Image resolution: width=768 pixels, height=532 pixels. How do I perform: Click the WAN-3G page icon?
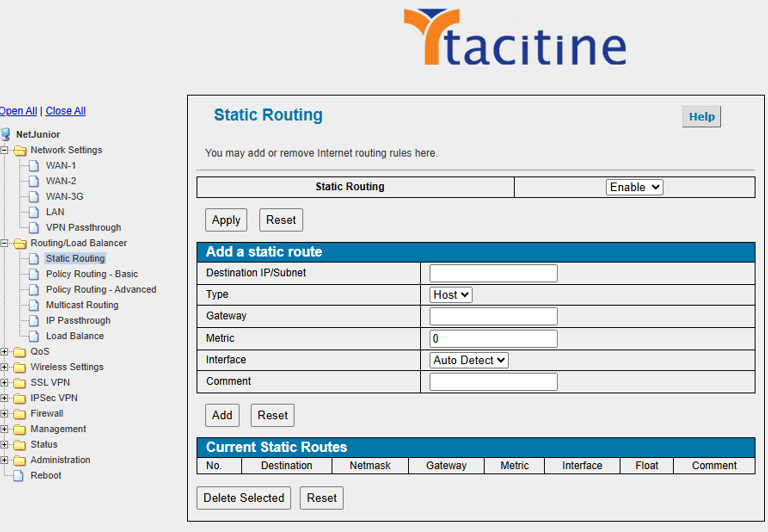point(34,196)
